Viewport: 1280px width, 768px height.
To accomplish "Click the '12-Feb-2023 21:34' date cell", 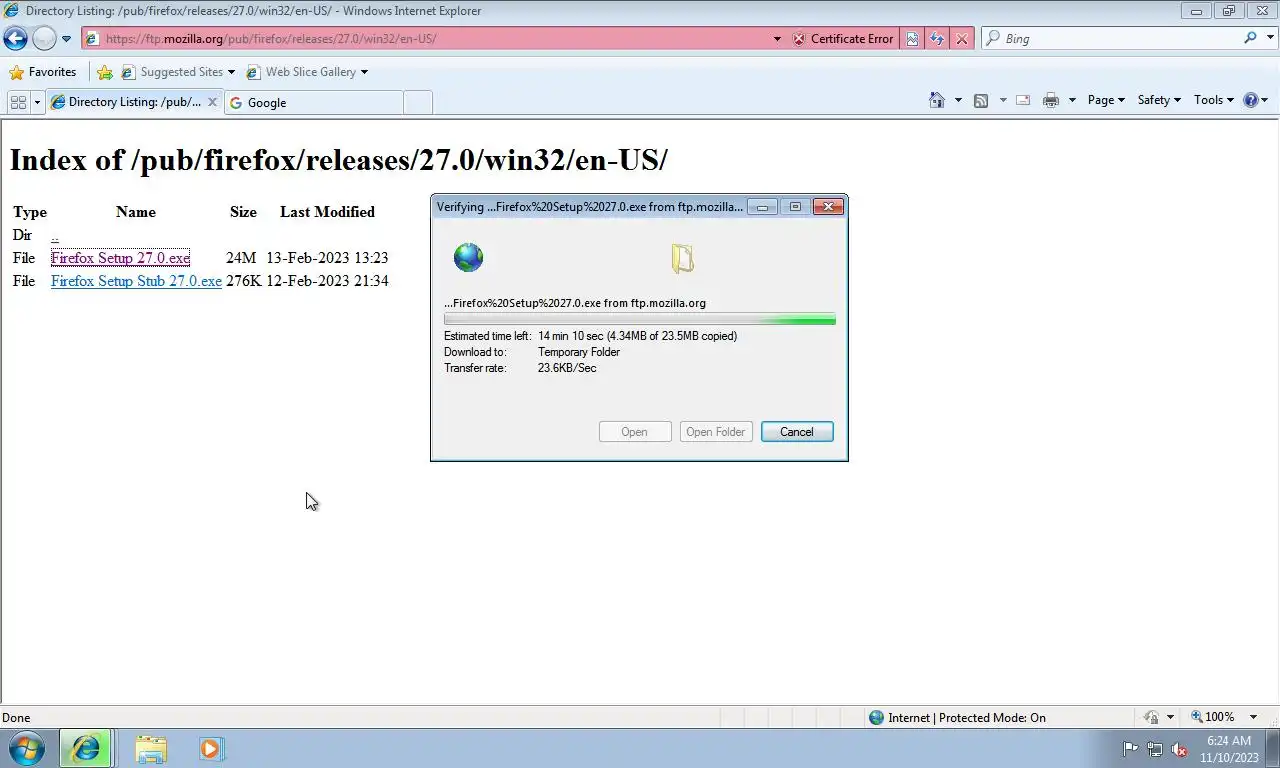I will pyautogui.click(x=327, y=281).
